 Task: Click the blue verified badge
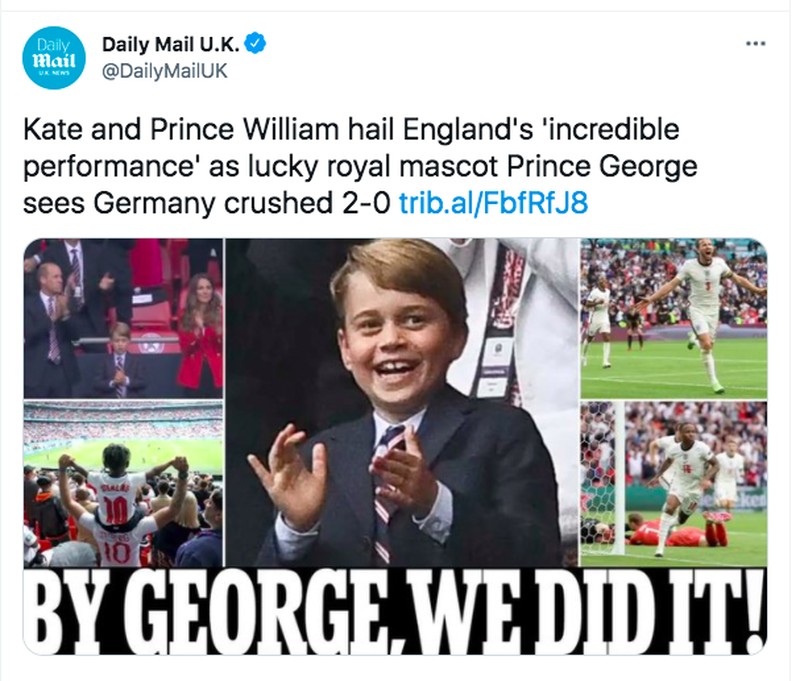click(258, 44)
